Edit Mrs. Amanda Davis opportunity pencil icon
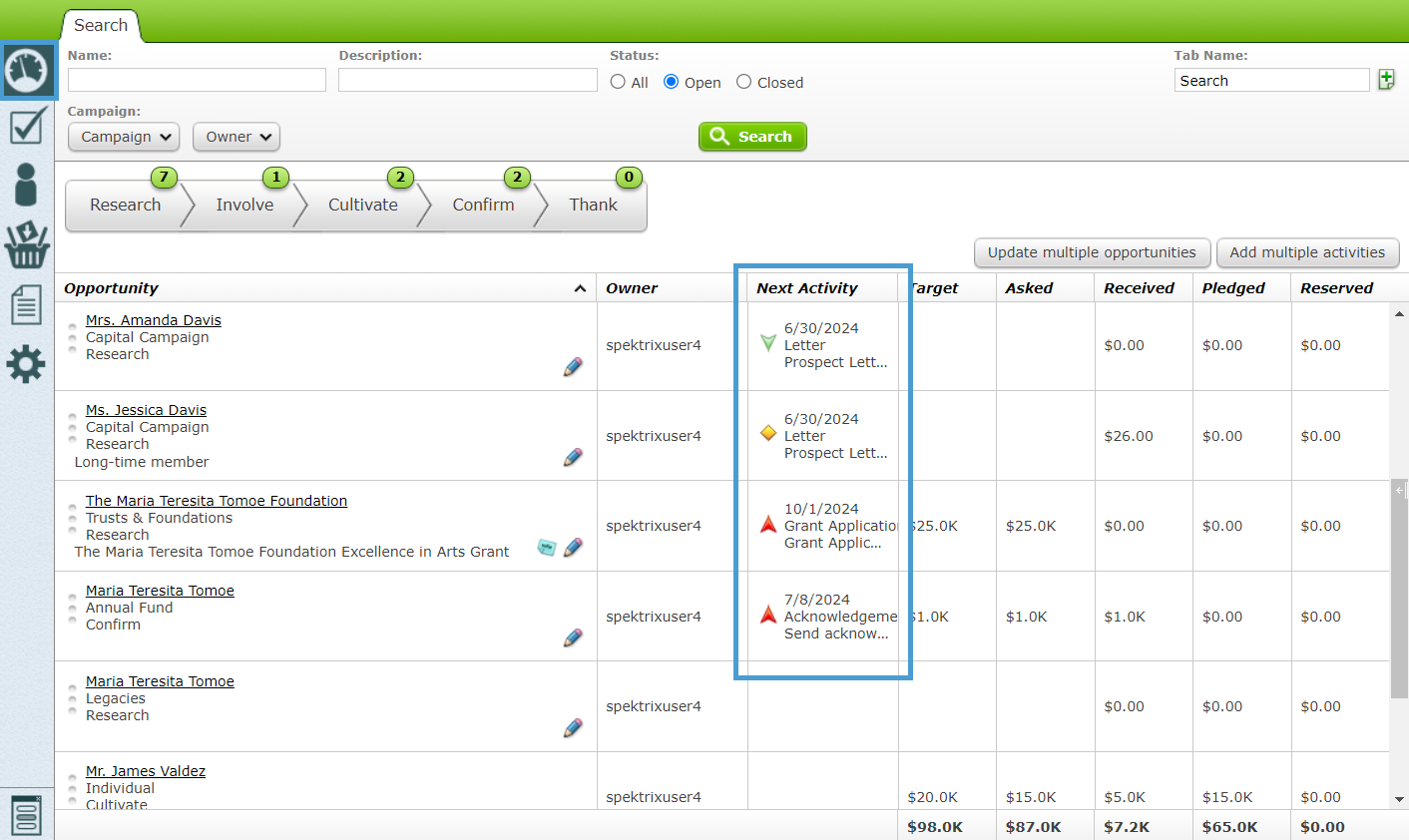Screen dimensions: 1409x840 tap(573, 367)
